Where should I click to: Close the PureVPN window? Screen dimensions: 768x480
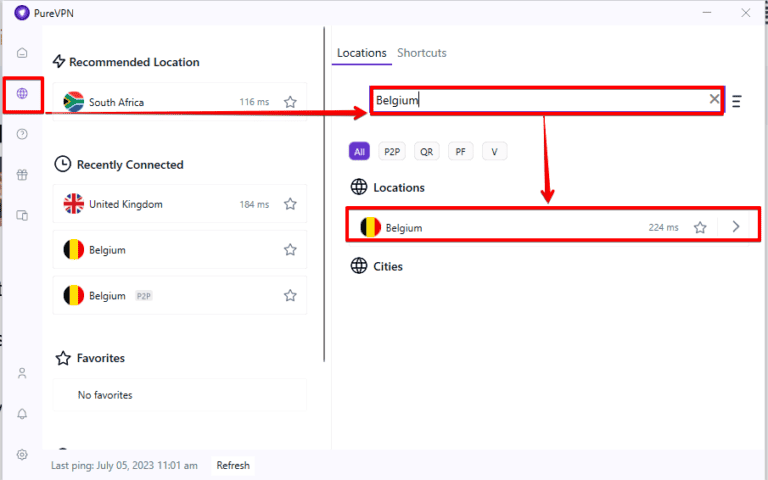pyautogui.click(x=745, y=13)
